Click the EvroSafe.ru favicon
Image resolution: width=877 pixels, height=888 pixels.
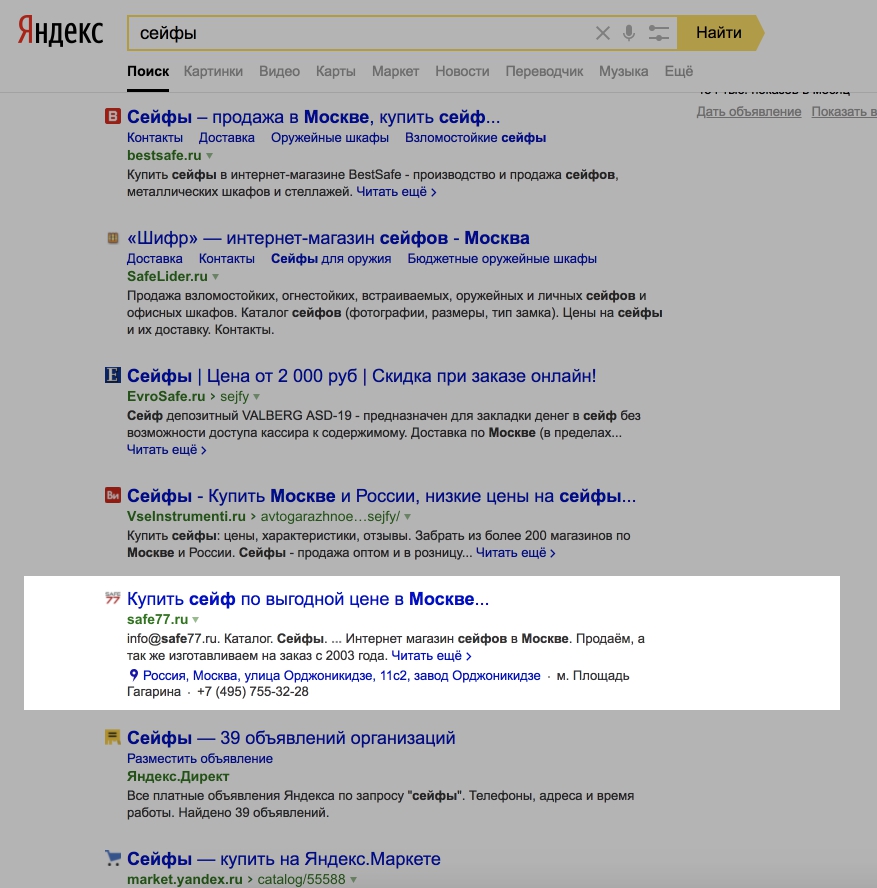[113, 375]
